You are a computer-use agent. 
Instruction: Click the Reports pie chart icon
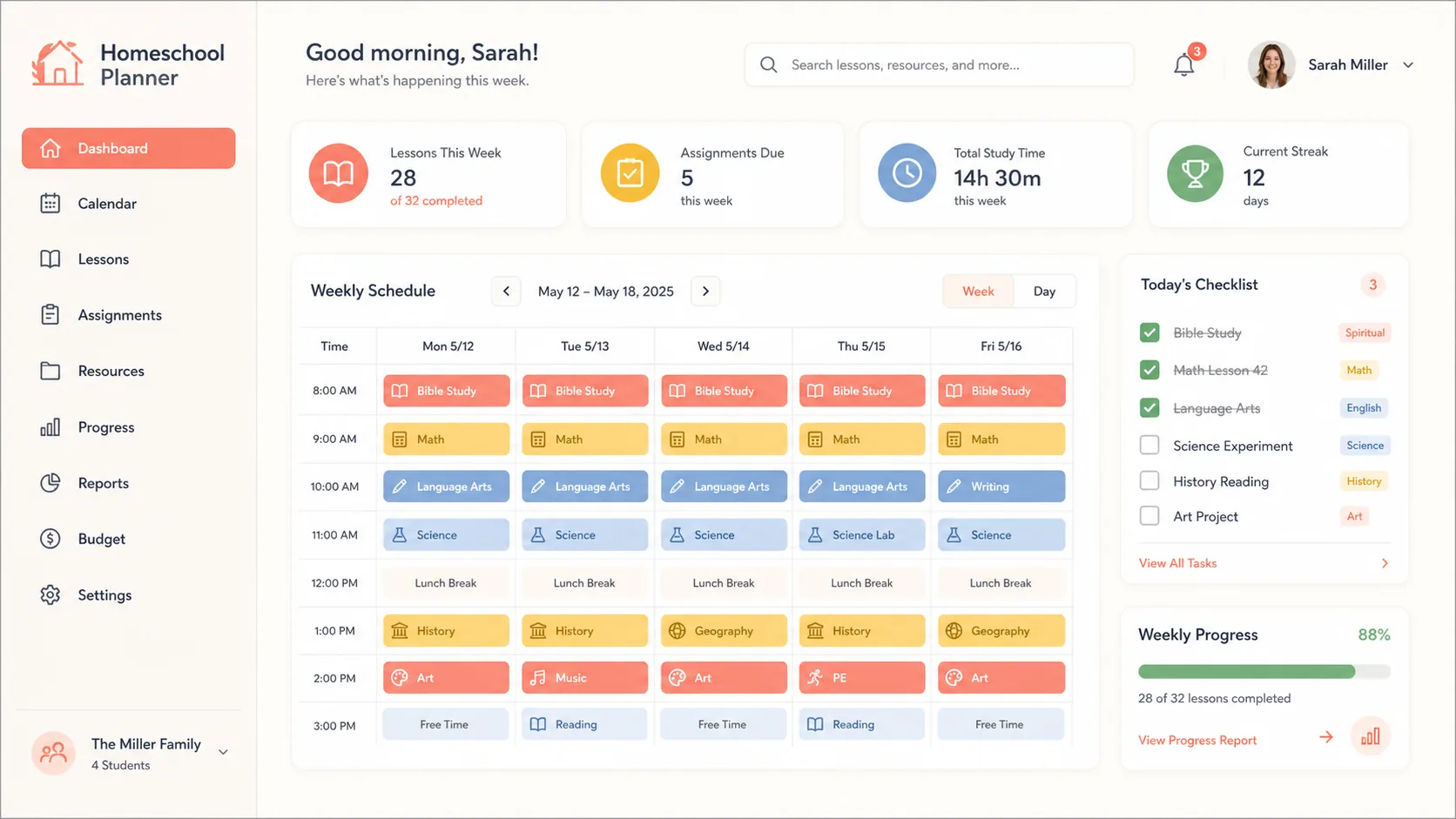(x=51, y=483)
